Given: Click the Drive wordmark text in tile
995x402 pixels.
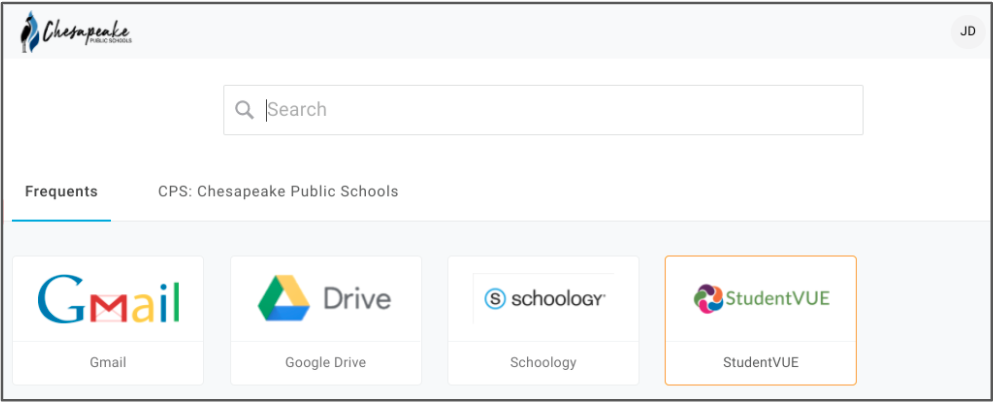Looking at the screenshot, I should pos(357,299).
